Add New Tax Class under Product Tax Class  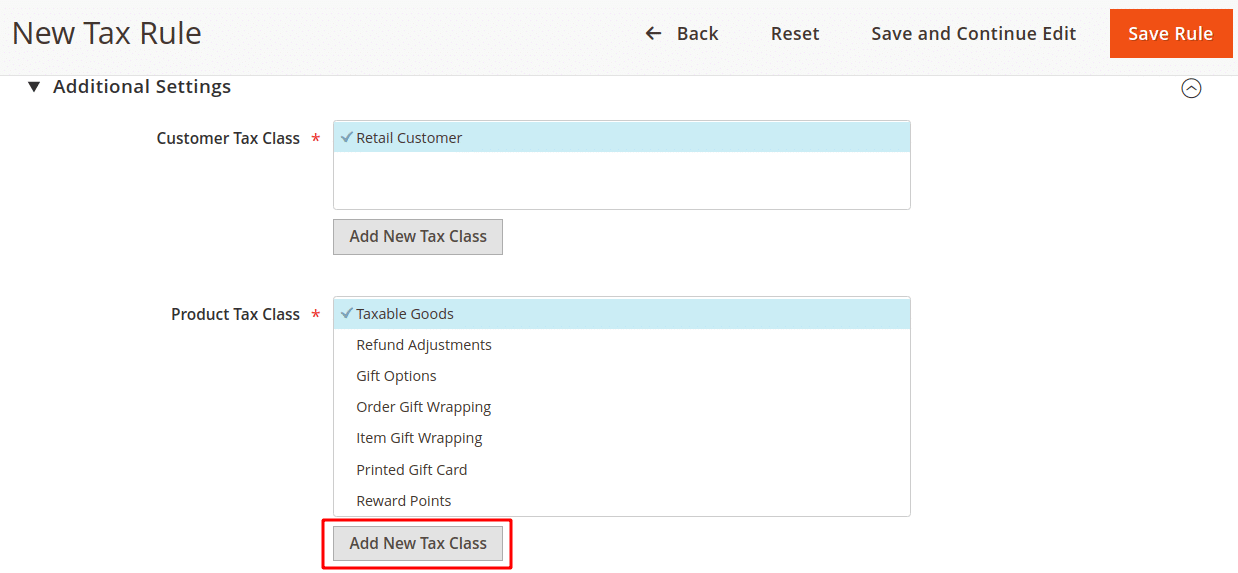417,543
